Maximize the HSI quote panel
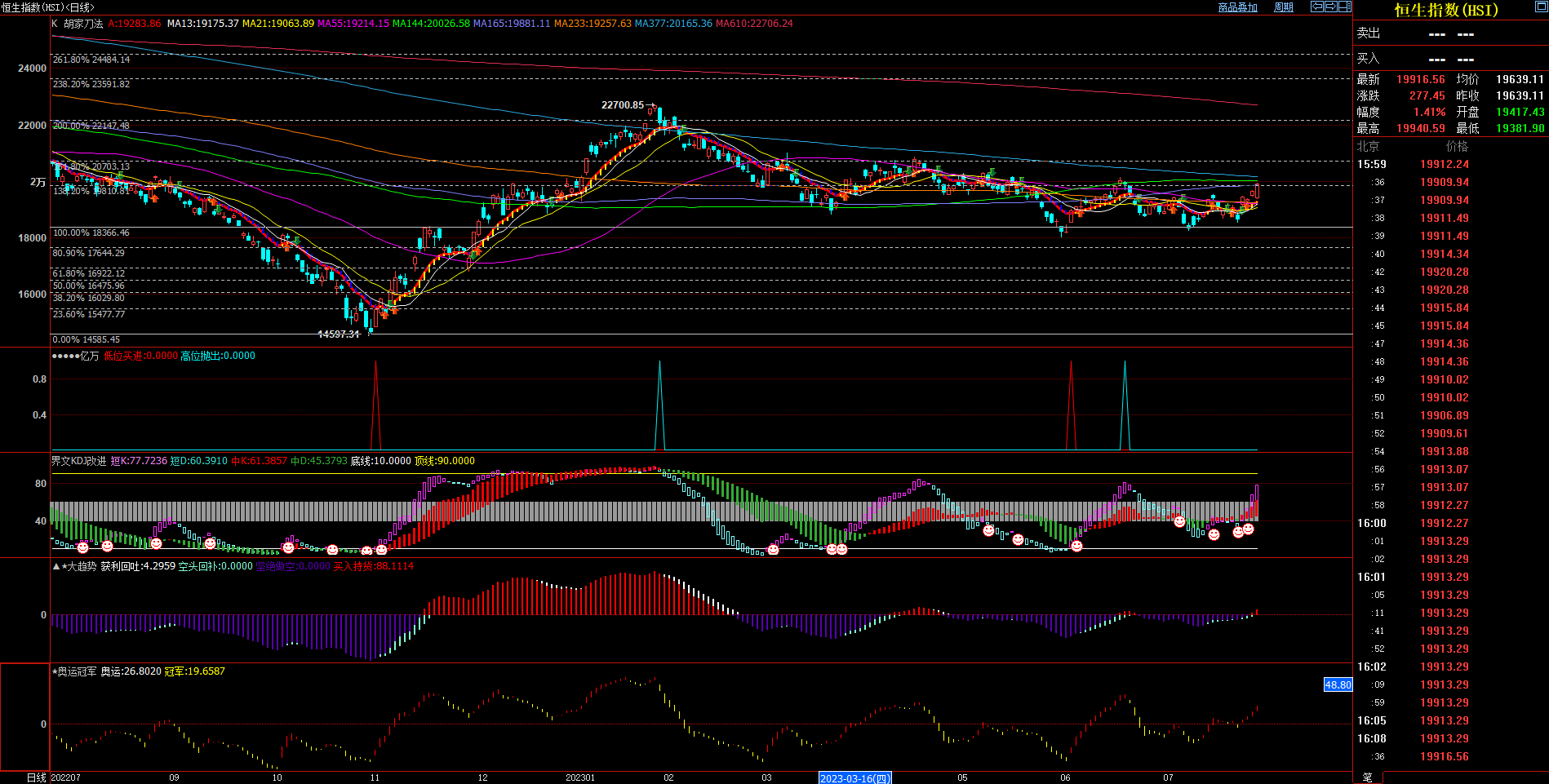Screen dimensions: 1549x784 click(1541, 7)
